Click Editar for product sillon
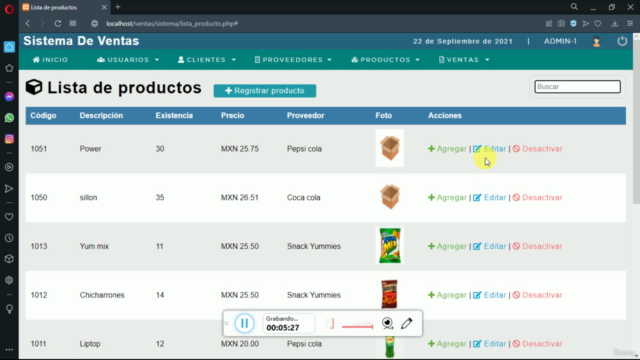This screenshot has width=640, height=360. pos(489,198)
